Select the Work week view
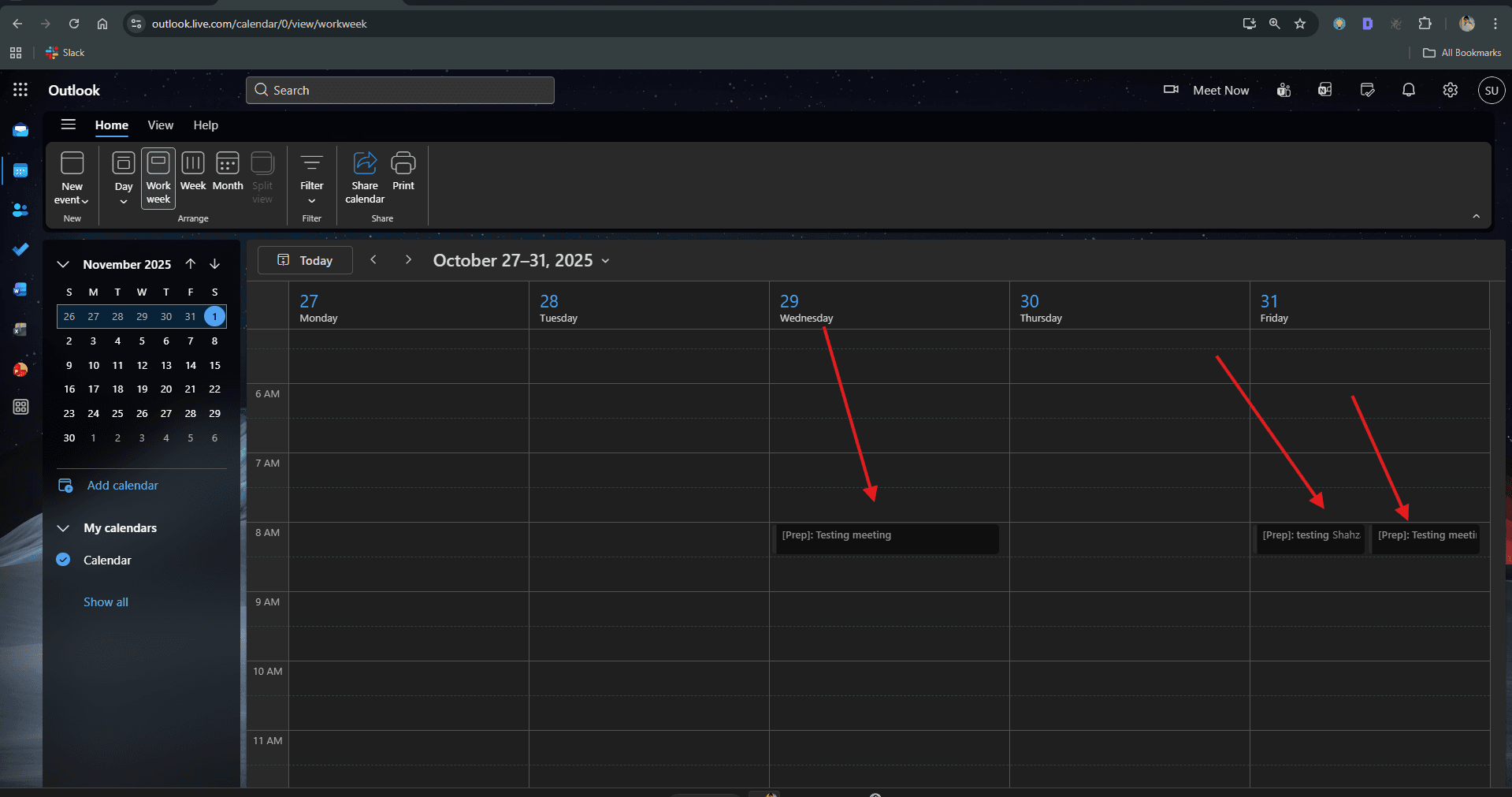This screenshot has height=797, width=1512. pyautogui.click(x=158, y=178)
